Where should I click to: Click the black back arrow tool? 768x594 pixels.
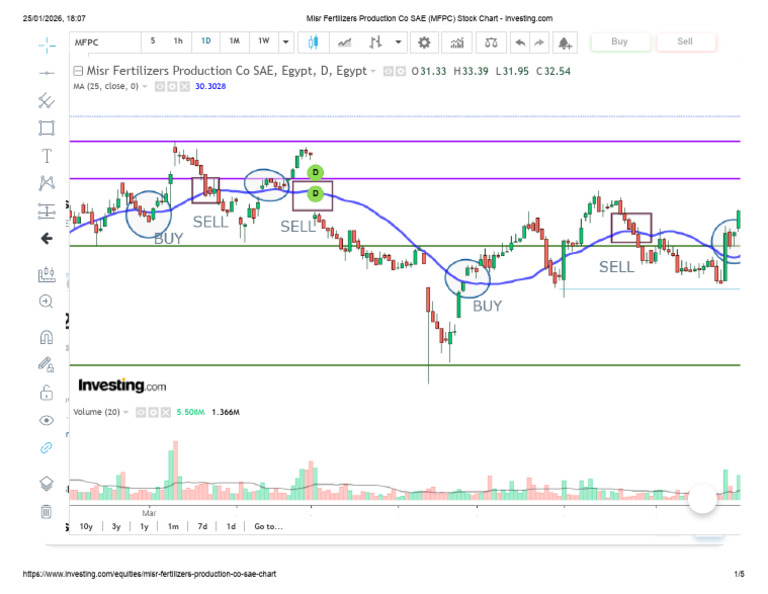click(x=47, y=238)
